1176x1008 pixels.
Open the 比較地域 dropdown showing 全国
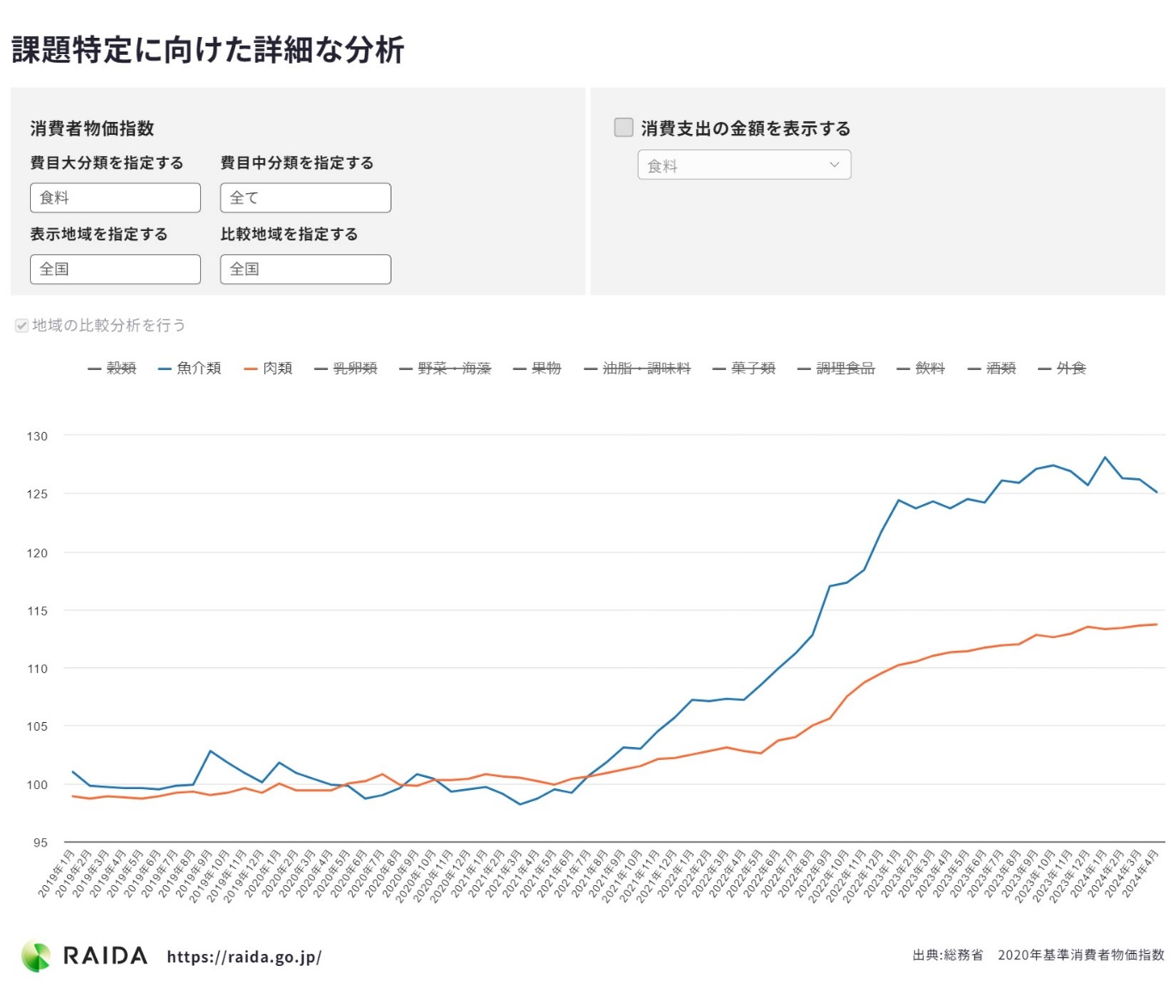coord(306,269)
